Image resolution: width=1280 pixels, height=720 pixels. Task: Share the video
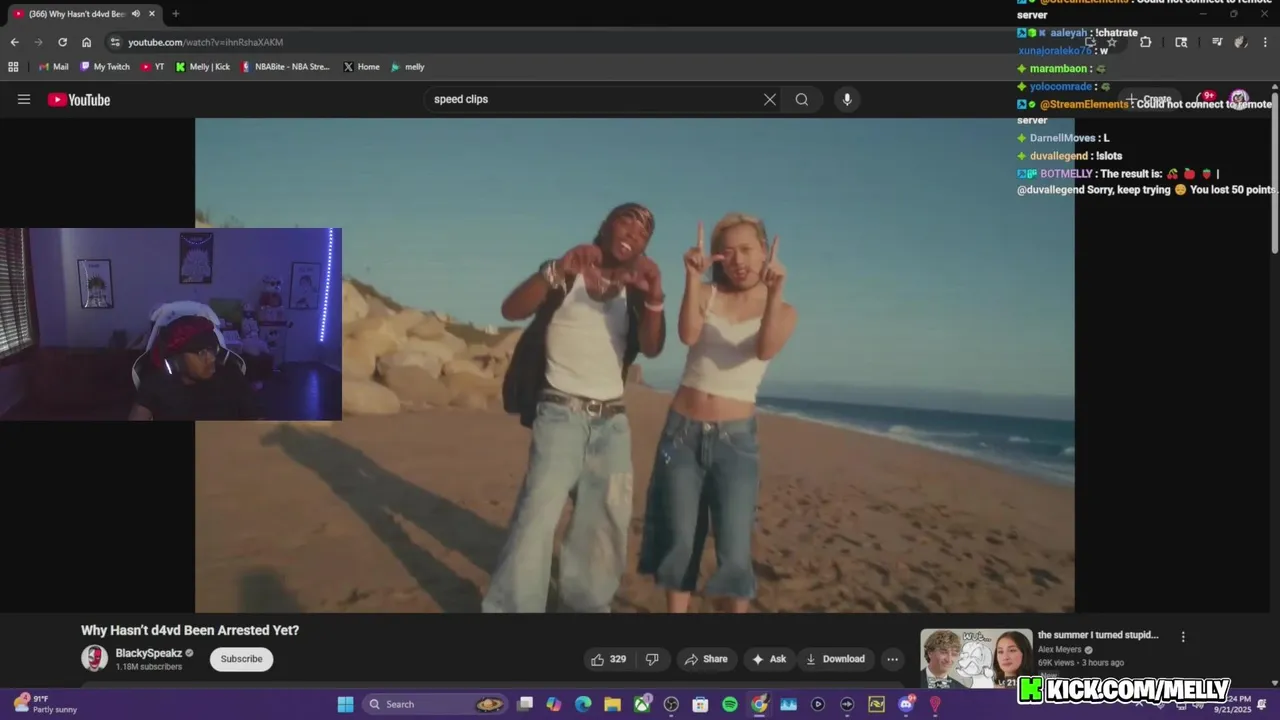coord(706,659)
